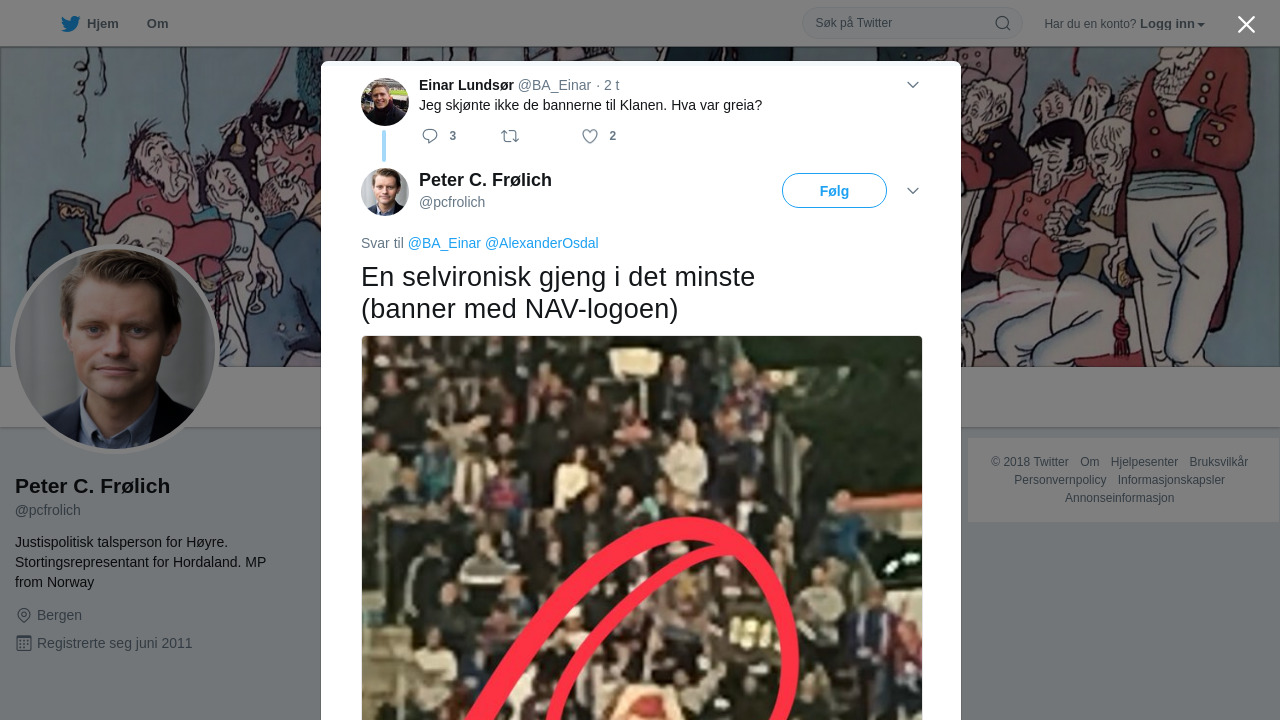The image size is (1280, 720).
Task: Open the Personvernpolicy footer link
Action: tap(1060, 480)
